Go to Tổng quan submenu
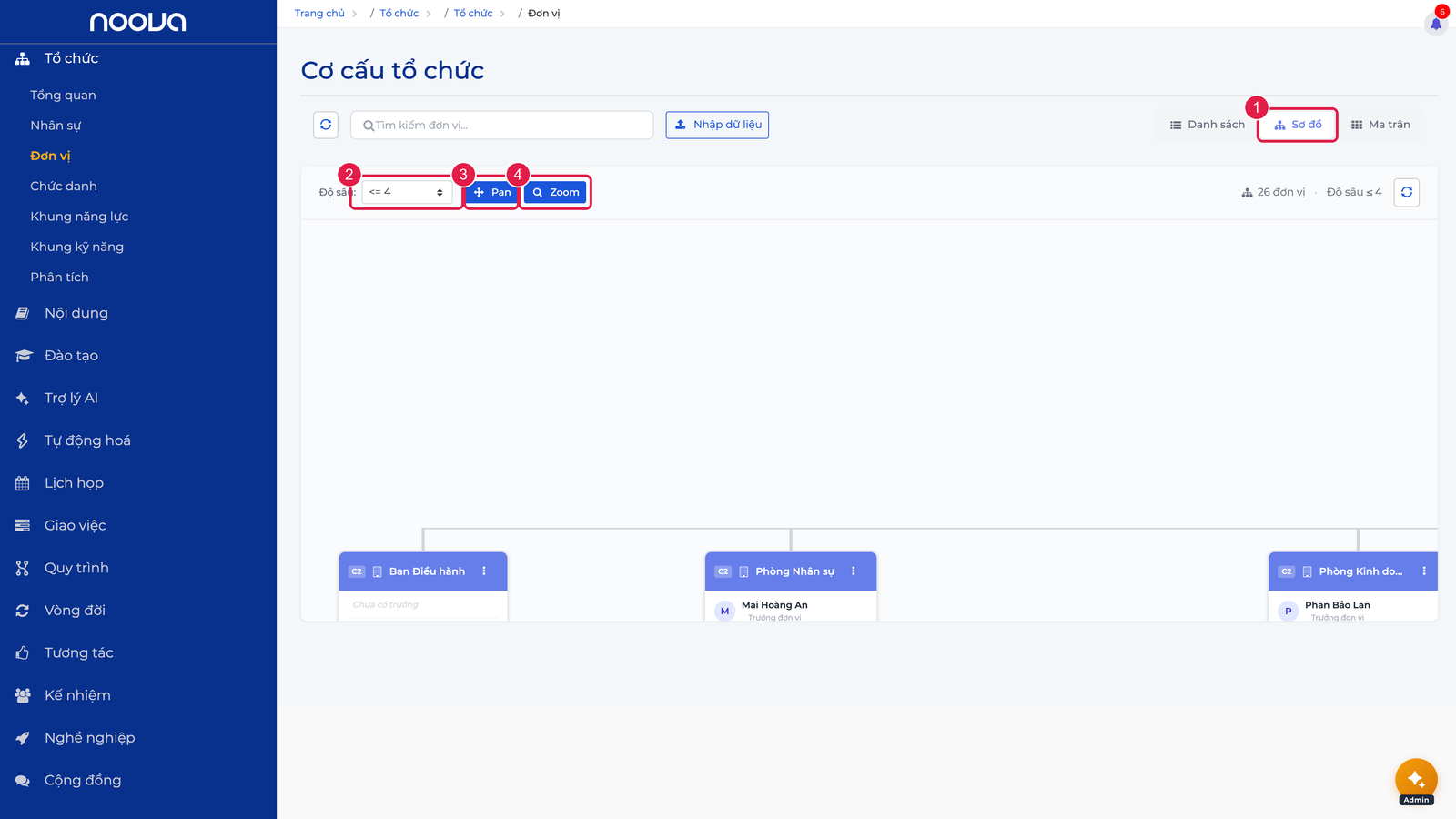 (x=63, y=95)
